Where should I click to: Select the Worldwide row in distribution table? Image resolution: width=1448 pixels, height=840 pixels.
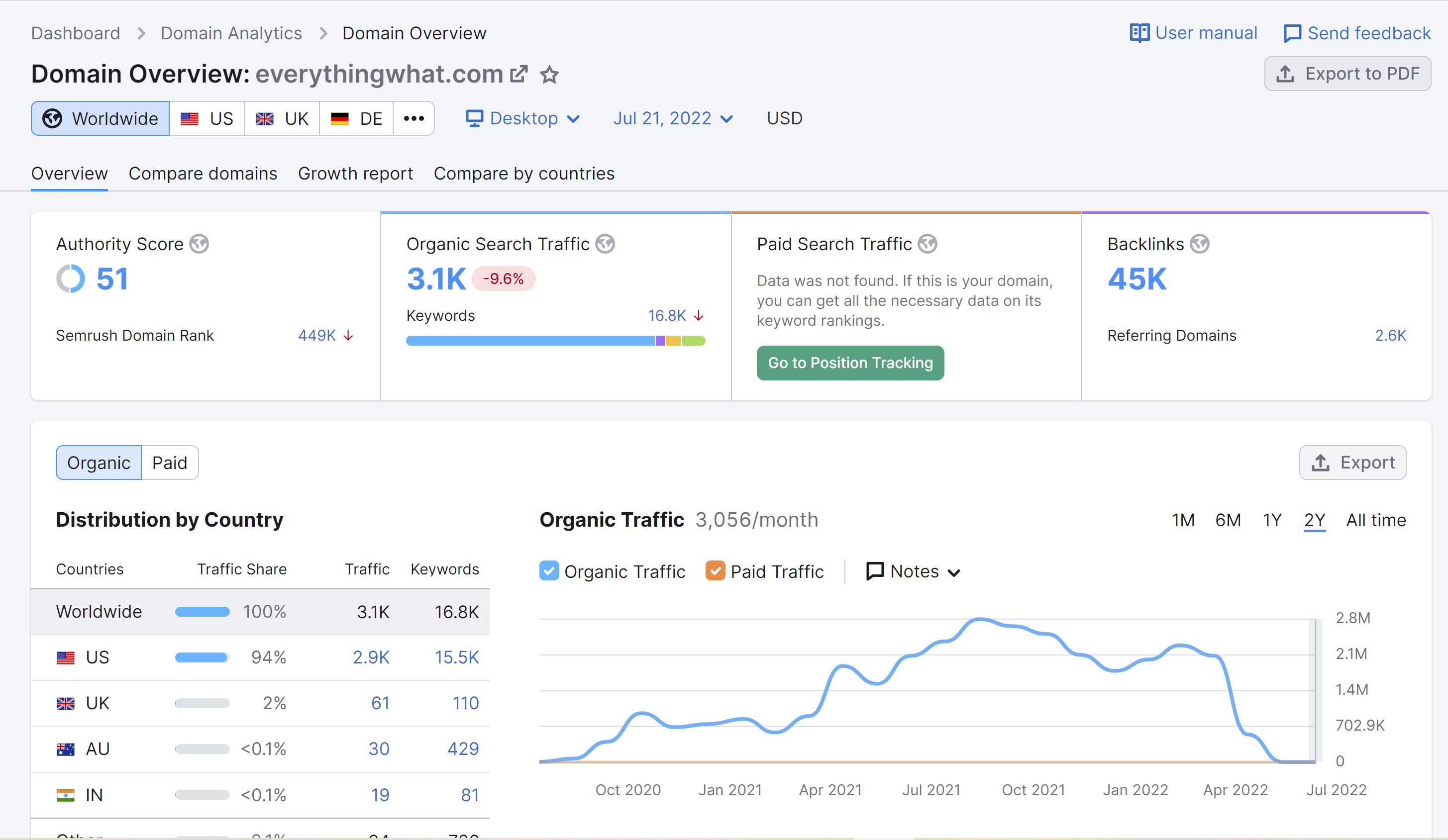(x=260, y=612)
